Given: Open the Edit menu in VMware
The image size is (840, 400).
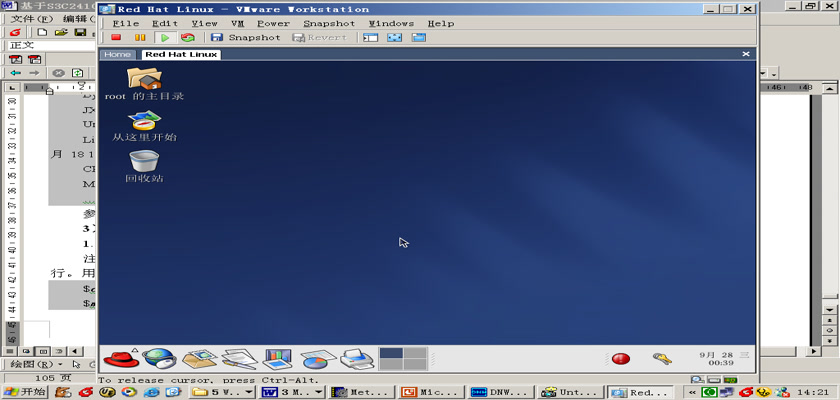Looking at the screenshot, I should coord(165,24).
